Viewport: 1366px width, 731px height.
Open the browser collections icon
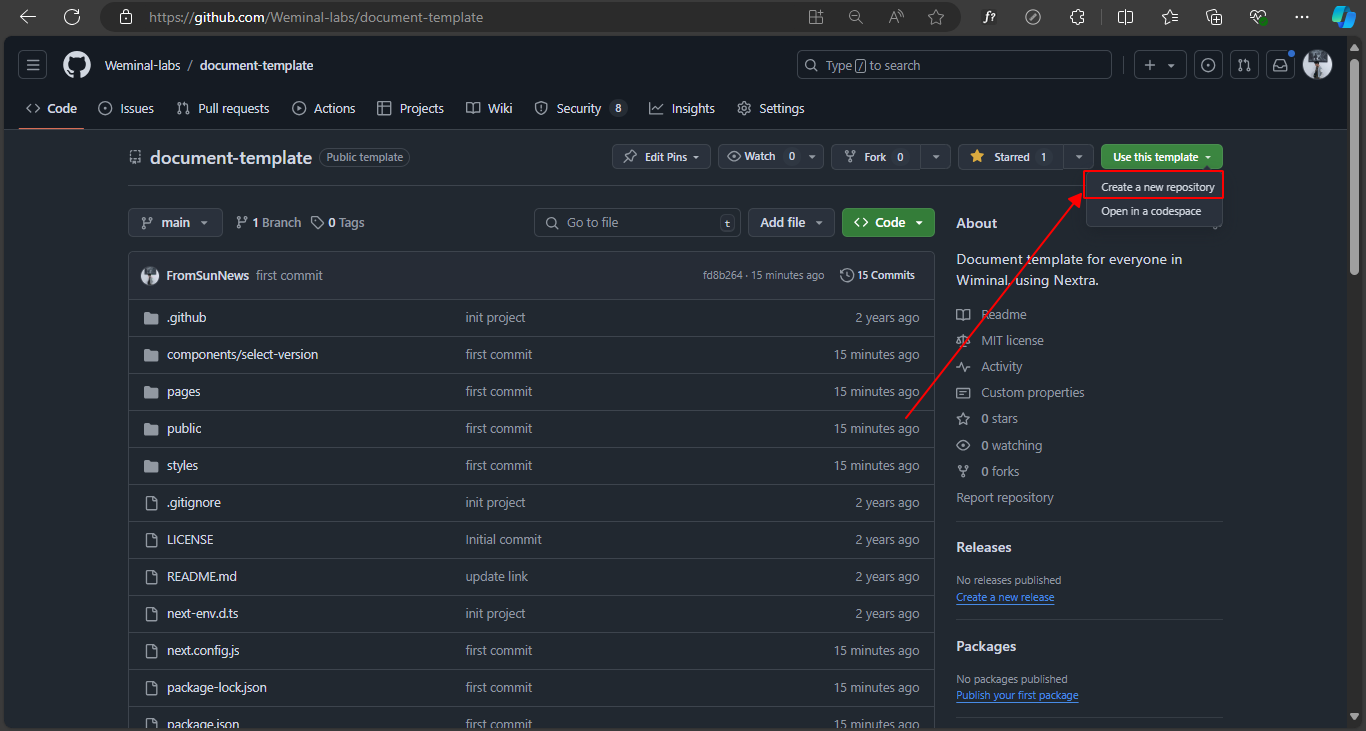pyautogui.click(x=1214, y=17)
